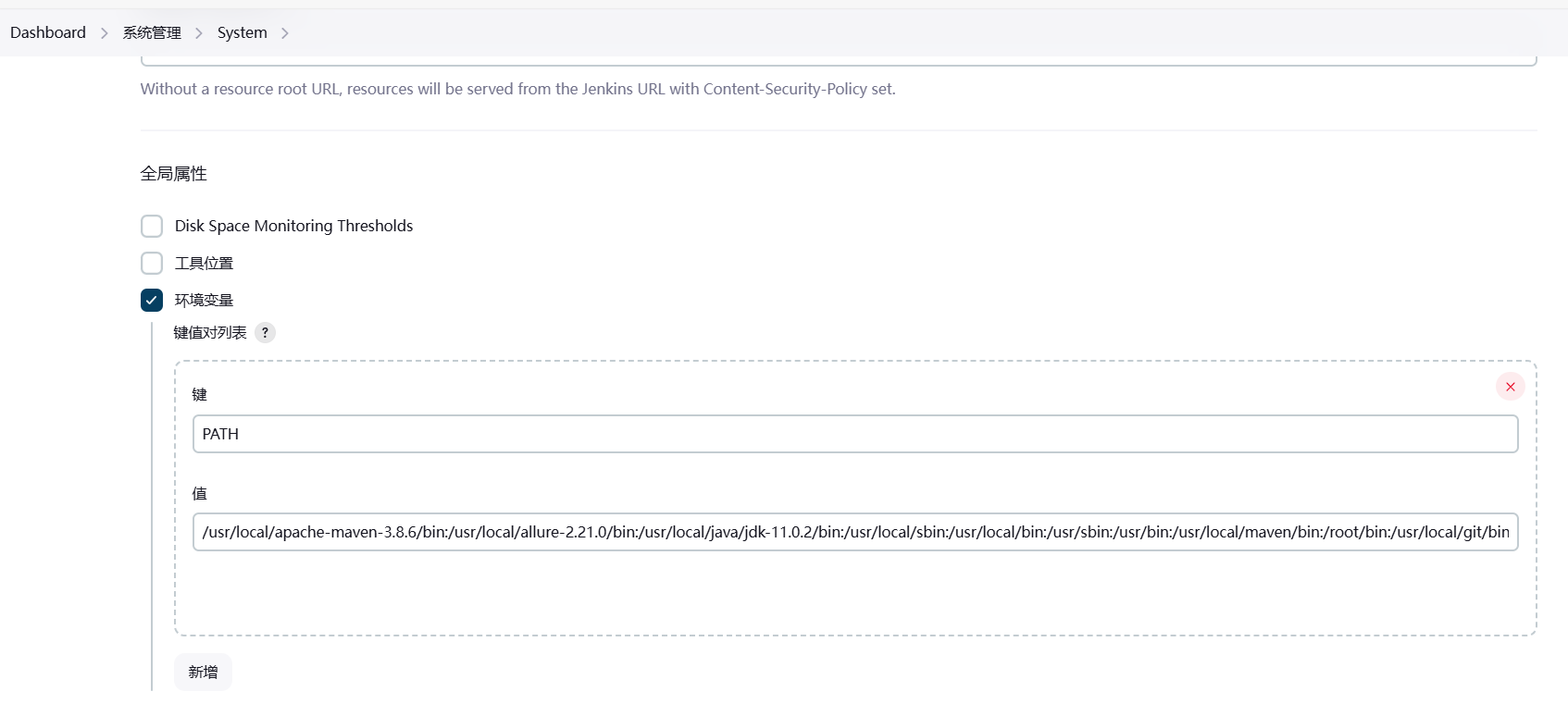Image resolution: width=1568 pixels, height=716 pixels.
Task: Click the 工具位置 label text
Action: coord(204,263)
